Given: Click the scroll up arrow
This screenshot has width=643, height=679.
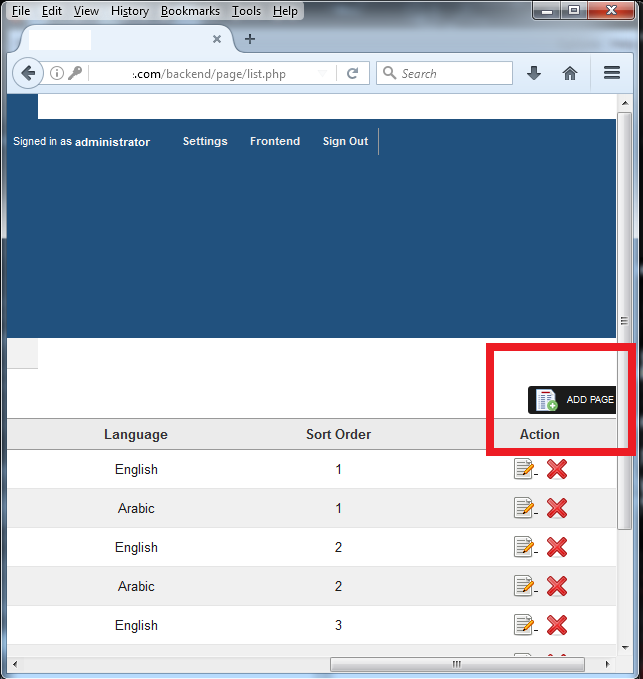Looking at the screenshot, I should click(x=625, y=103).
